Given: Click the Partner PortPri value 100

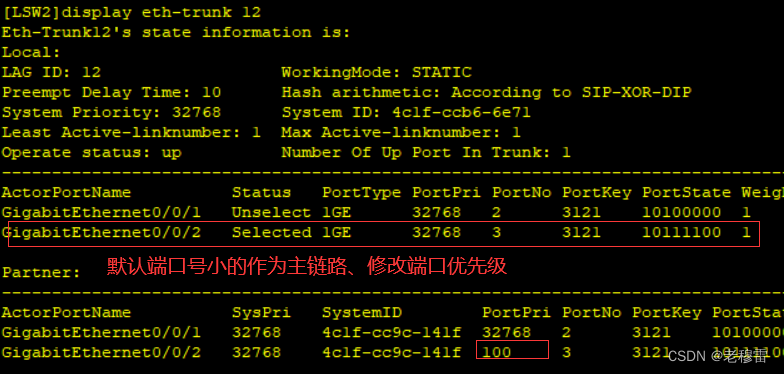Looking at the screenshot, I should [496, 352].
